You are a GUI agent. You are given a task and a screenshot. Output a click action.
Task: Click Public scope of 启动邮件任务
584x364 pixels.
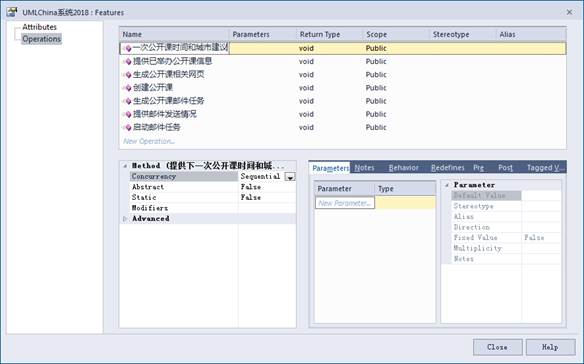click(376, 127)
